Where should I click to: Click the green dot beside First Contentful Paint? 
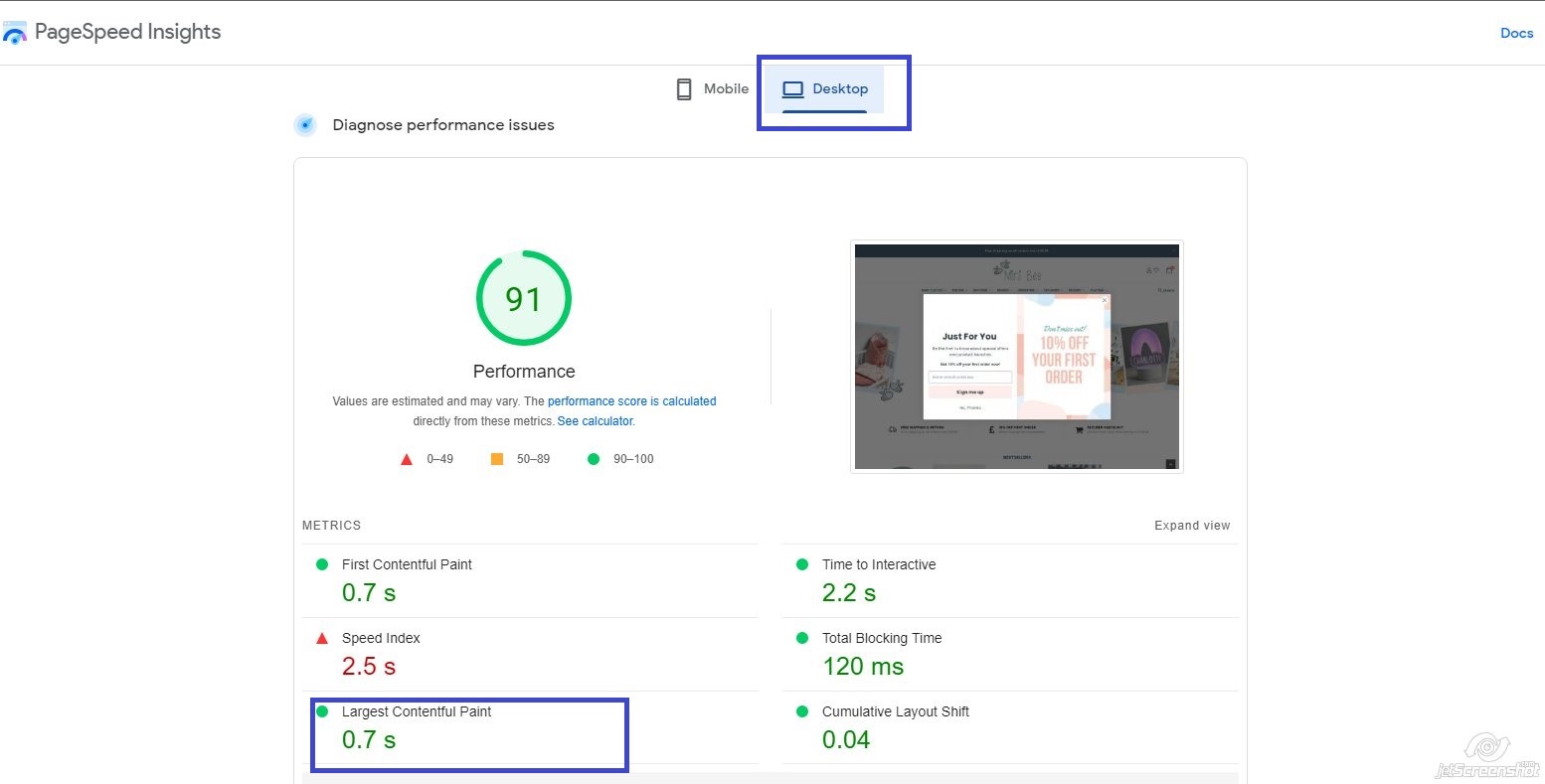(322, 564)
